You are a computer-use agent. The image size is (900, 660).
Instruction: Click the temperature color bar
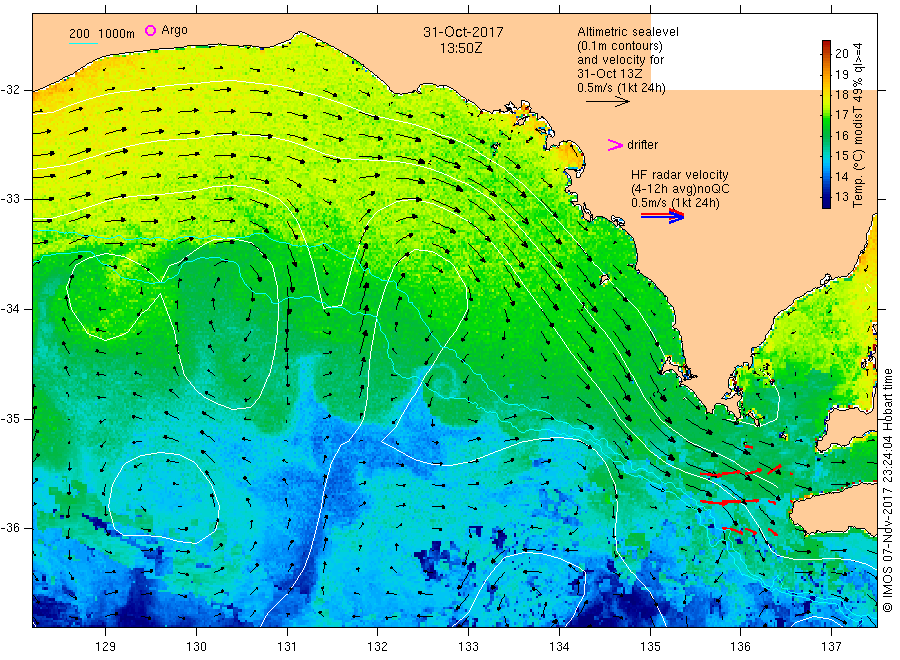pyautogui.click(x=826, y=124)
